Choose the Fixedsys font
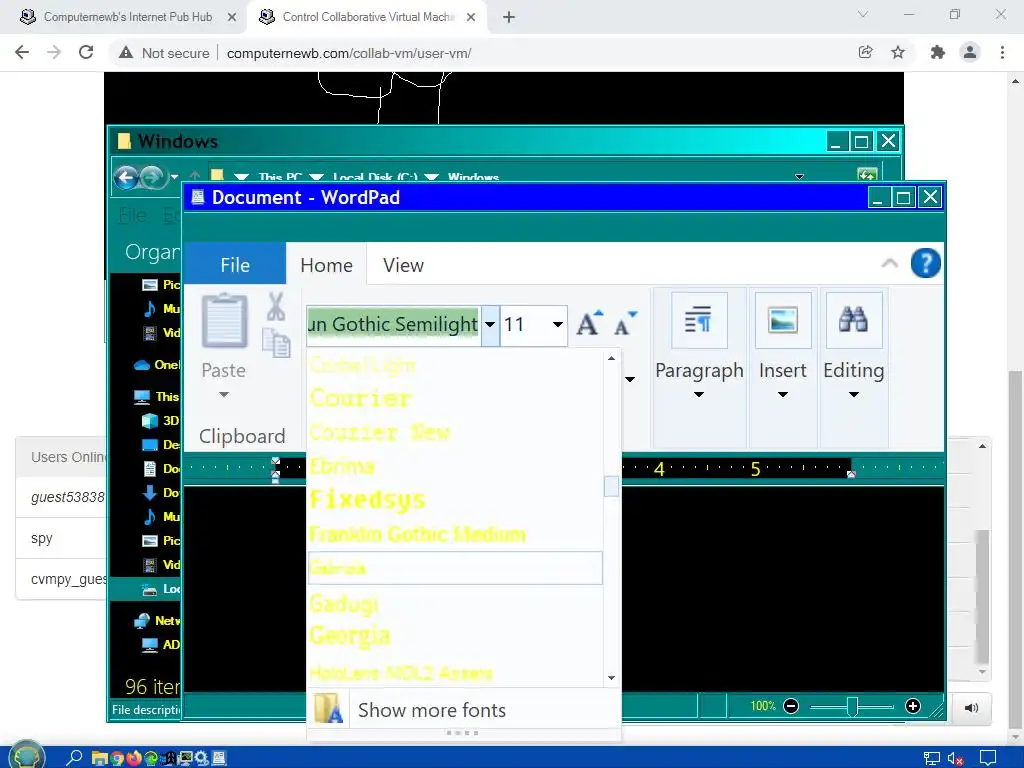 [x=368, y=500]
